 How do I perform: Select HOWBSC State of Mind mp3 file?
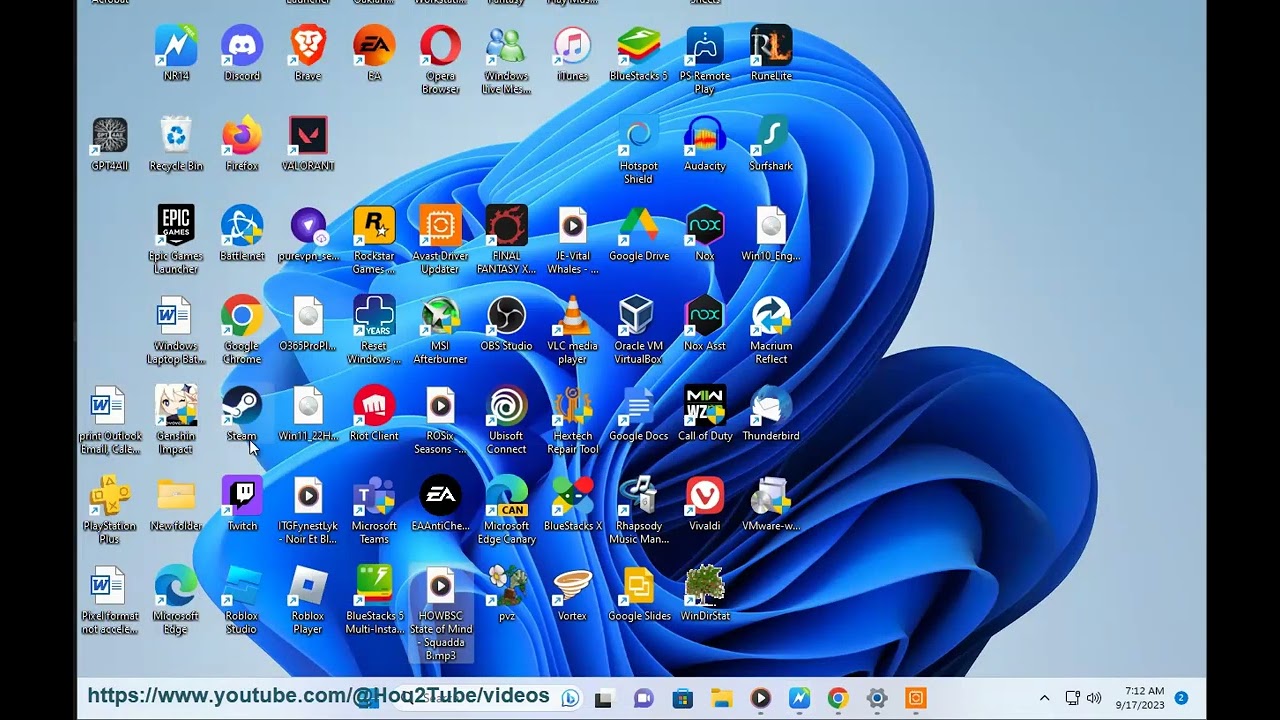(440, 614)
